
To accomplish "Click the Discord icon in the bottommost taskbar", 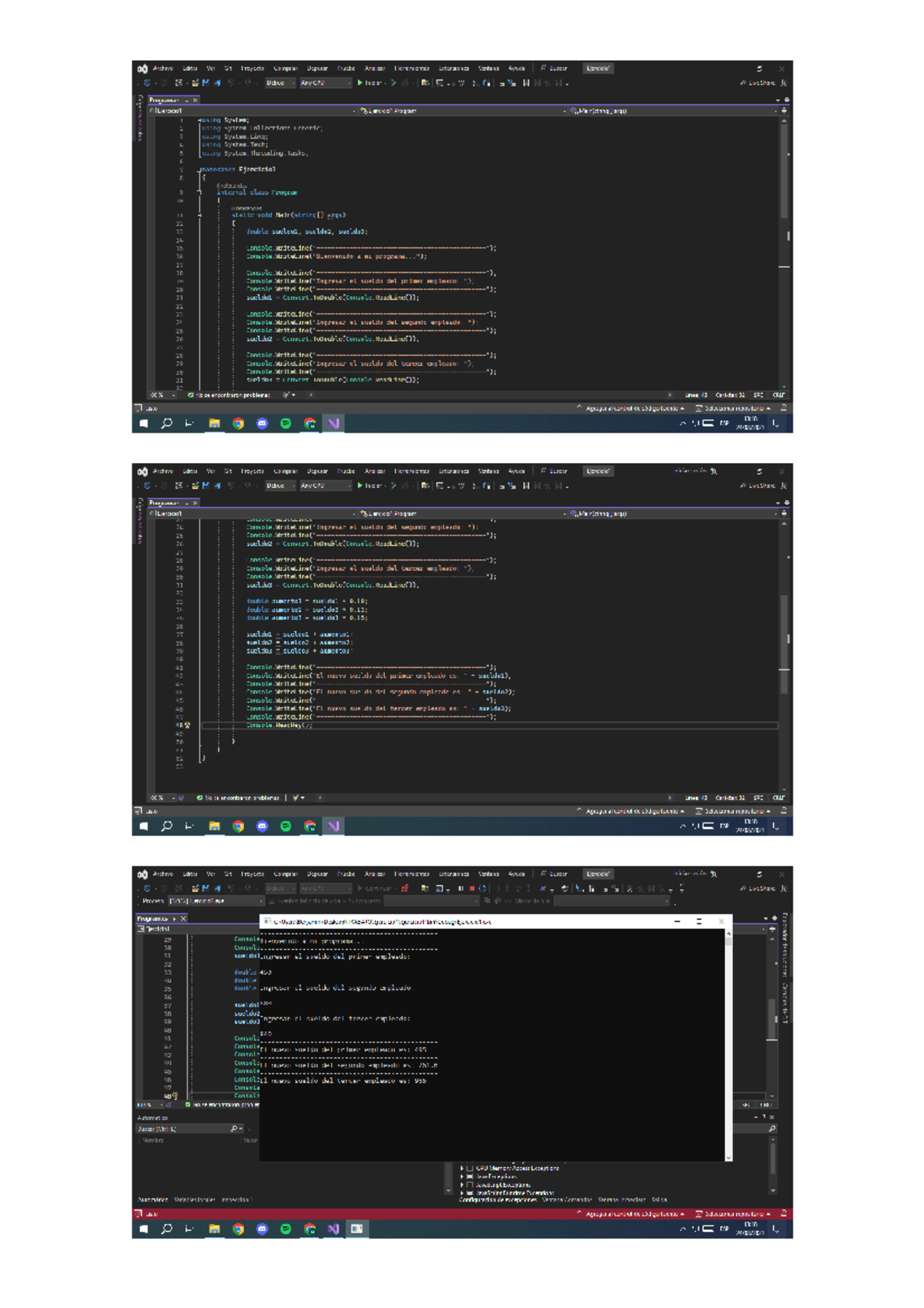I will pos(262,1229).
